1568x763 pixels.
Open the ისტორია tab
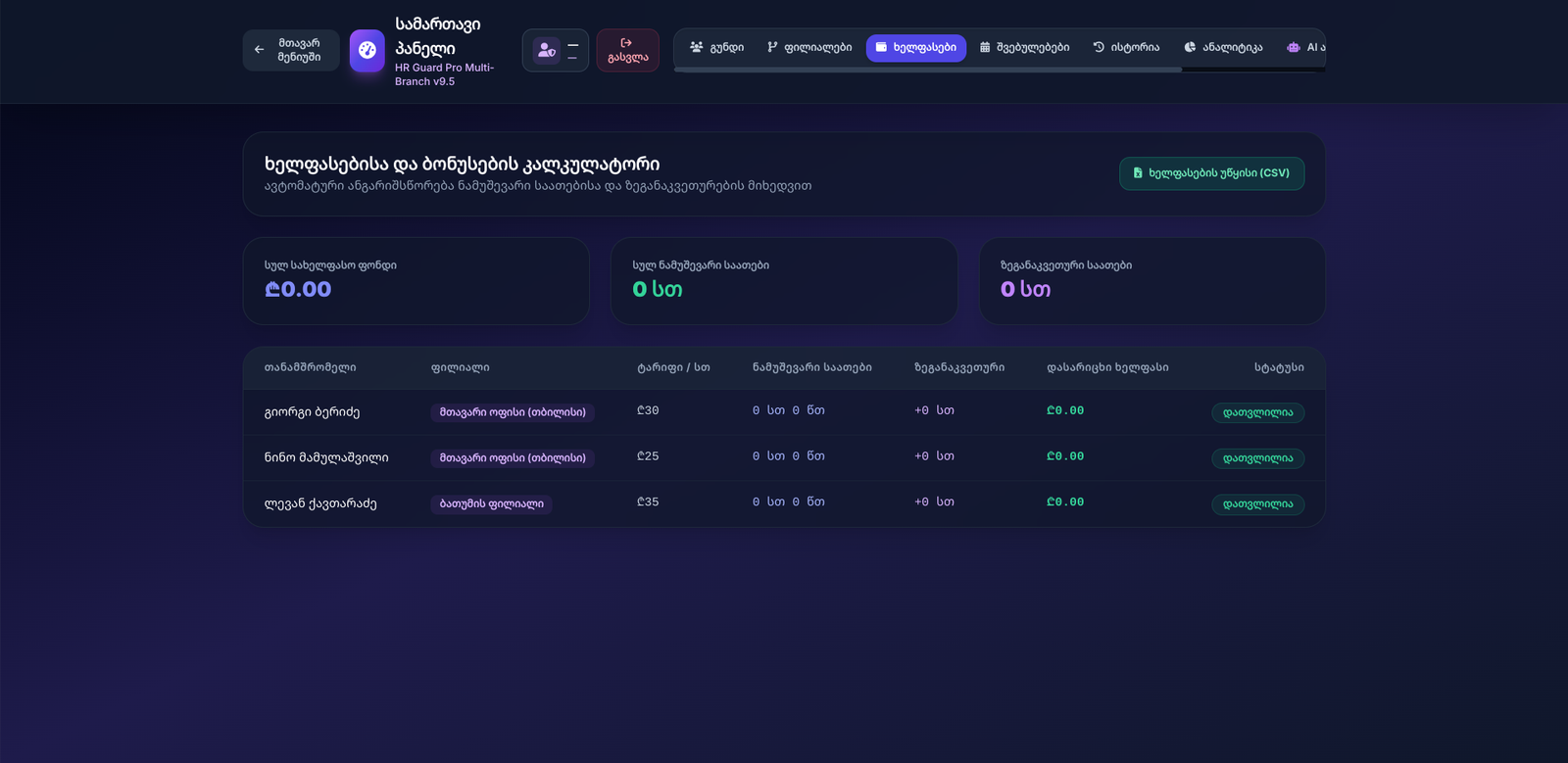(x=1126, y=47)
